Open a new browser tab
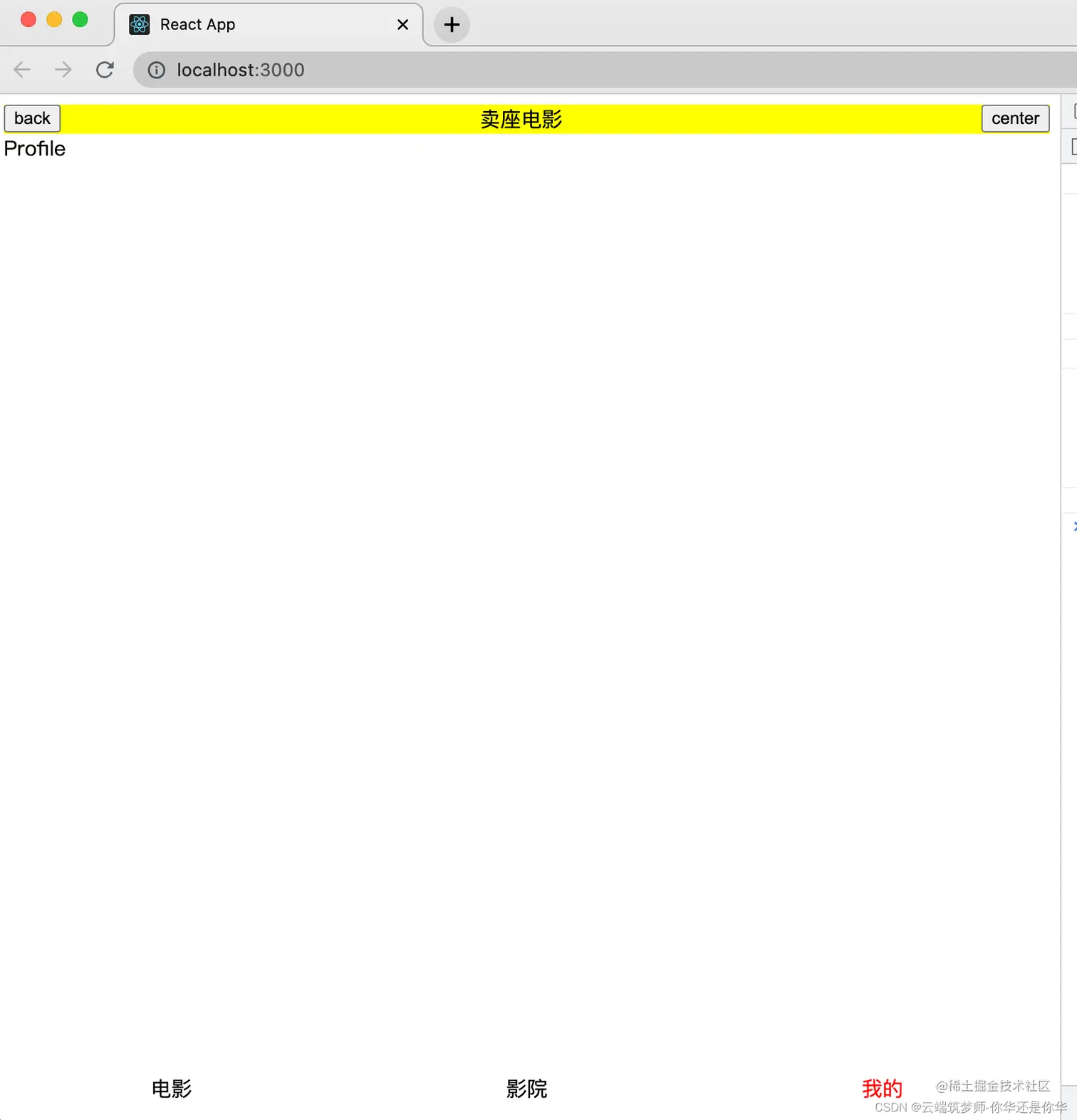This screenshot has height=1120, width=1077. pos(452,25)
